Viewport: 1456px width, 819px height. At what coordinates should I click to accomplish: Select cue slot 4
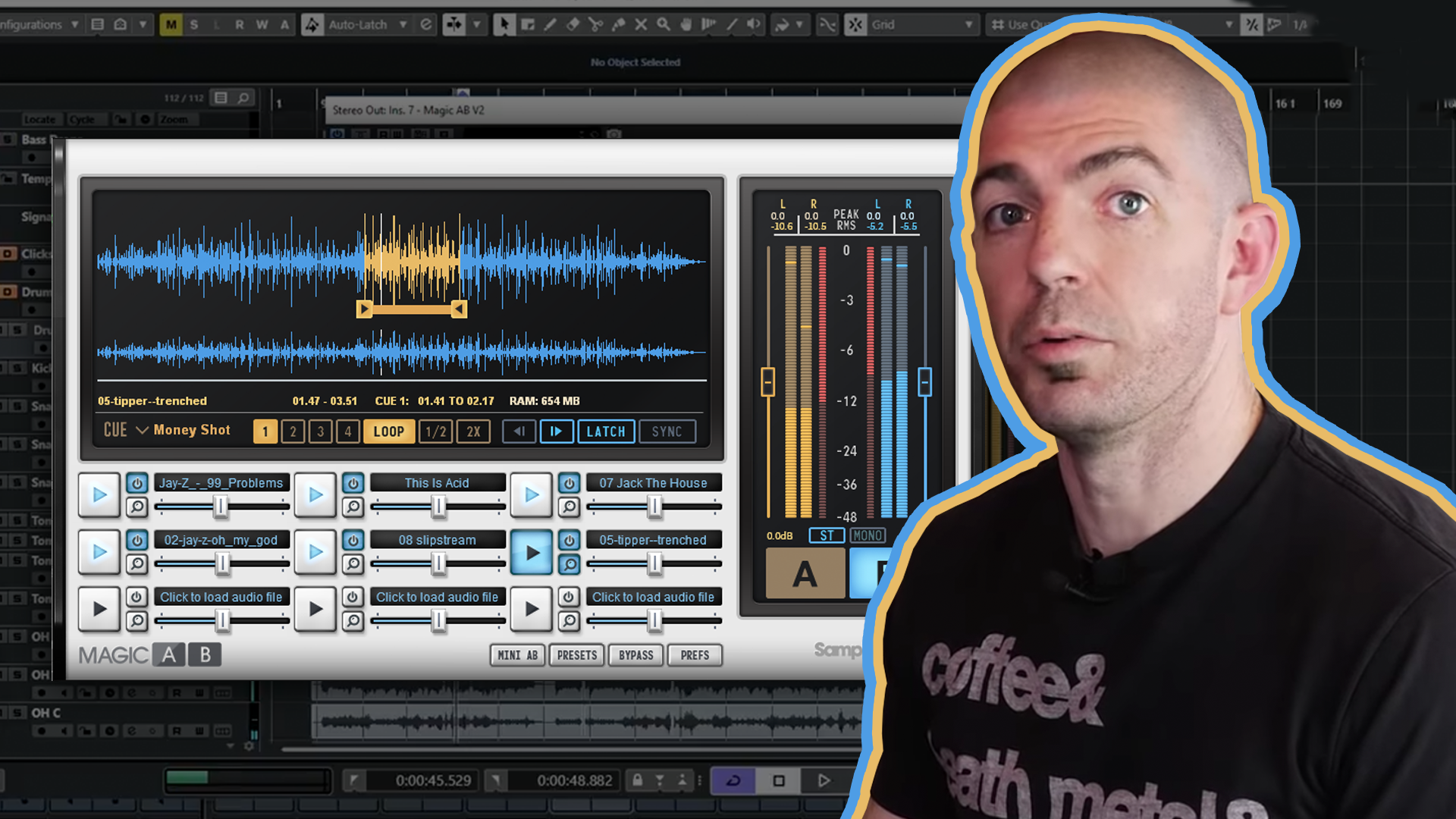[348, 431]
